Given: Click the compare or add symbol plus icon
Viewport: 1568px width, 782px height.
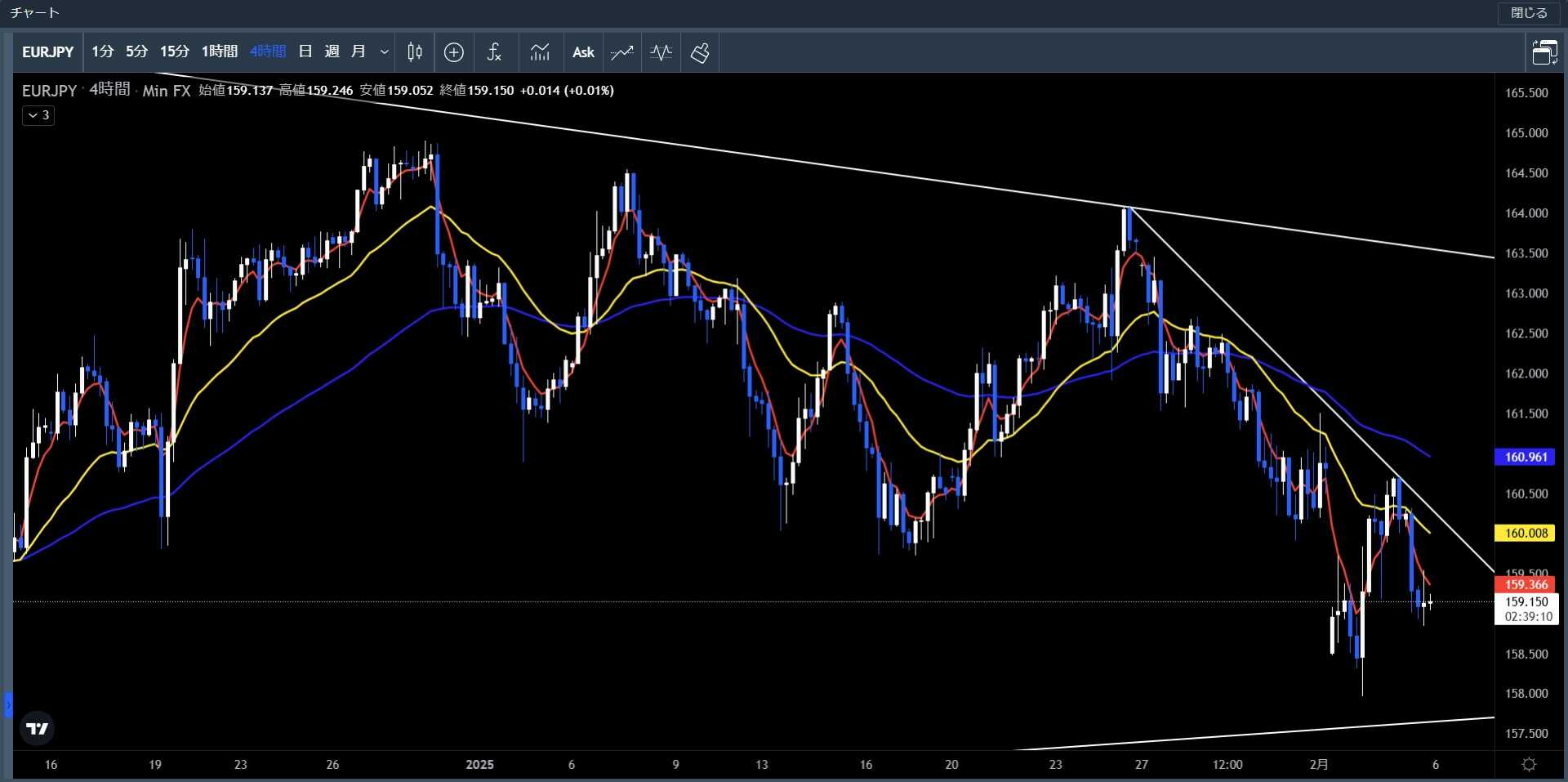Looking at the screenshot, I should coord(454,52).
